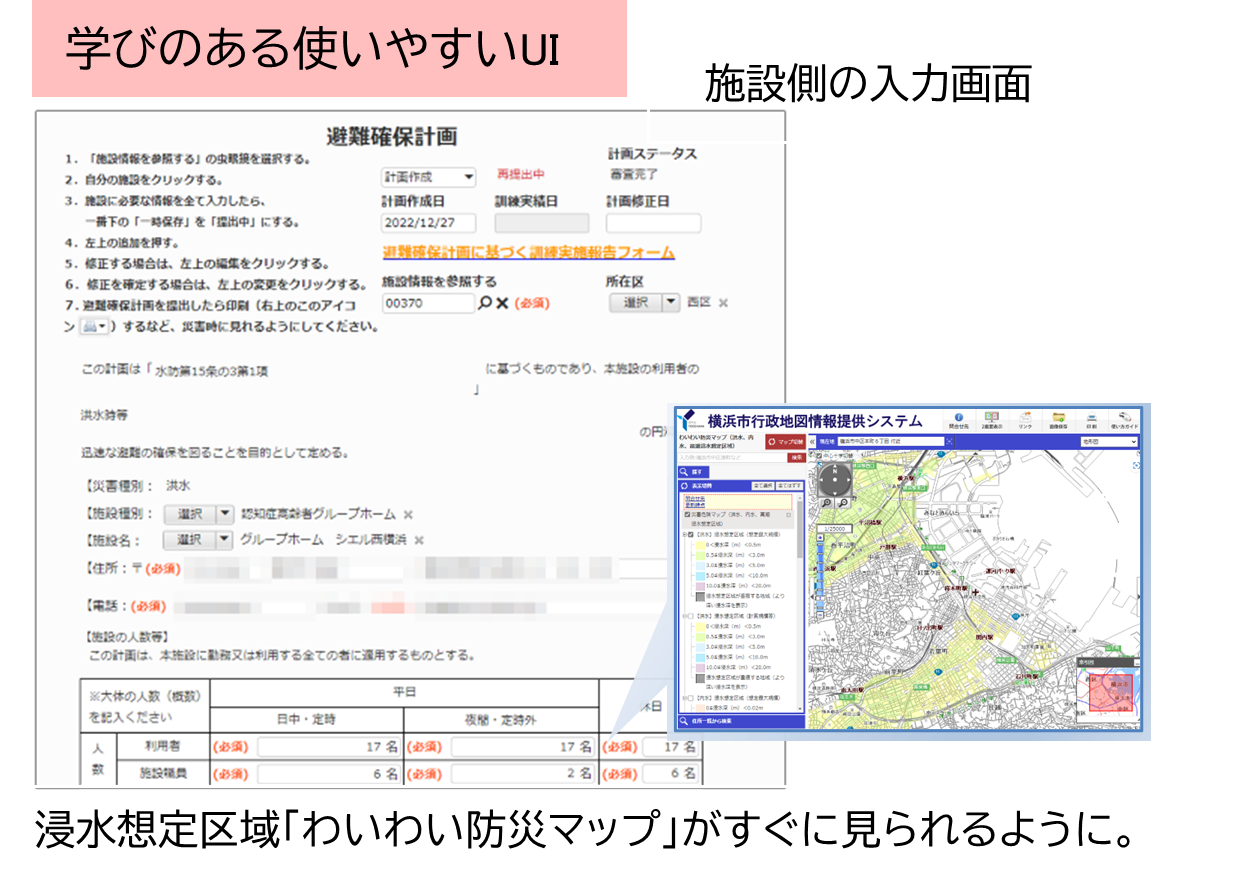
Task: Open the 探す tab in map side panel
Action: [694, 472]
